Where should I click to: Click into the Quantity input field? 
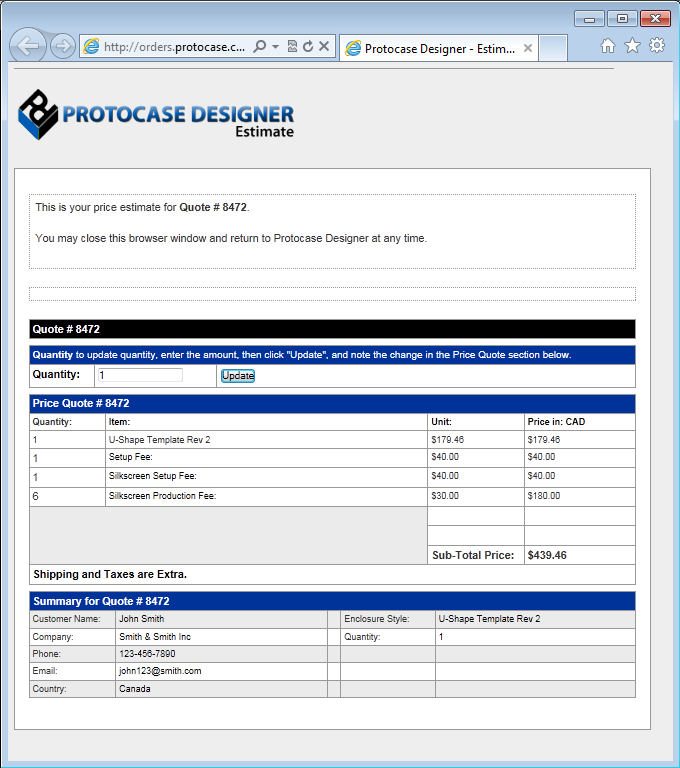click(140, 375)
